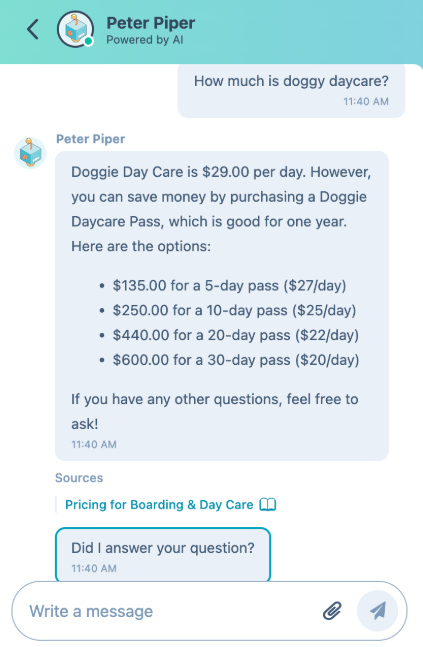Screen dimensions: 423x647
Task: Select the Did I answer your question bubble
Action: [x=163, y=554]
